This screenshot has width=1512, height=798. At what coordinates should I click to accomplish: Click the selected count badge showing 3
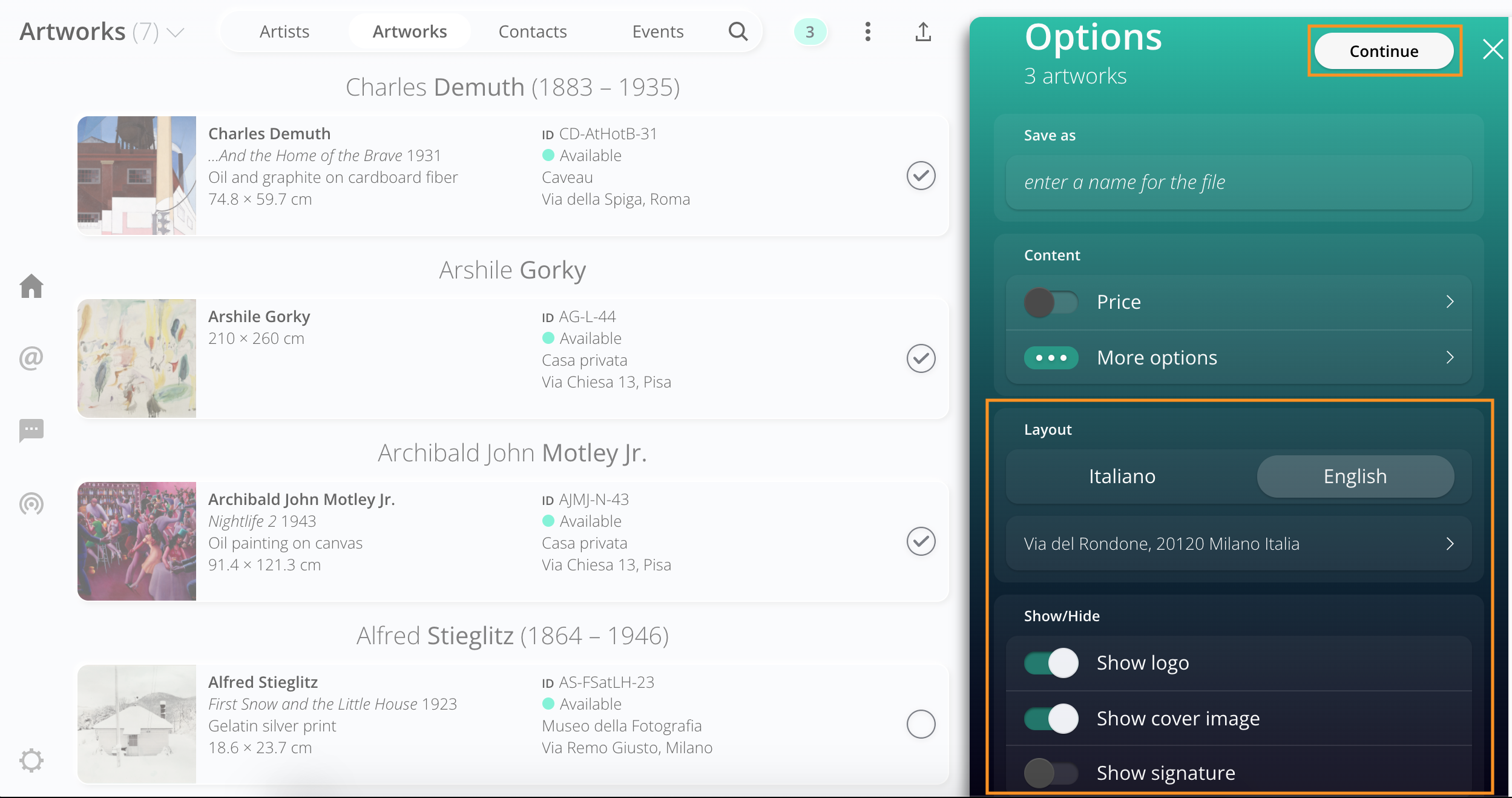tap(810, 31)
